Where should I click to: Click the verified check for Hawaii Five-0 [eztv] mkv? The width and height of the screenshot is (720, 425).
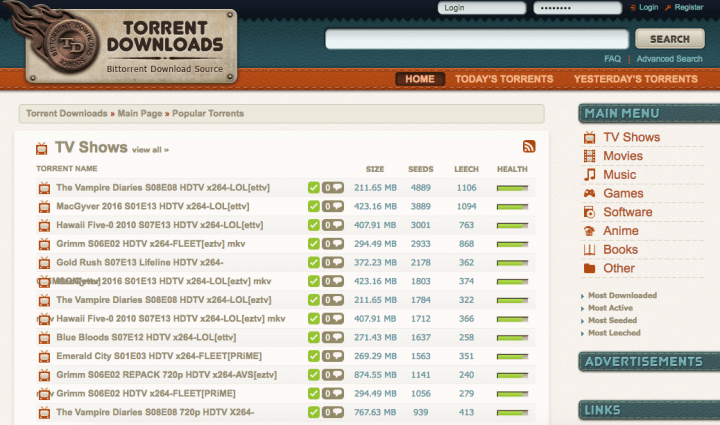tap(314, 319)
